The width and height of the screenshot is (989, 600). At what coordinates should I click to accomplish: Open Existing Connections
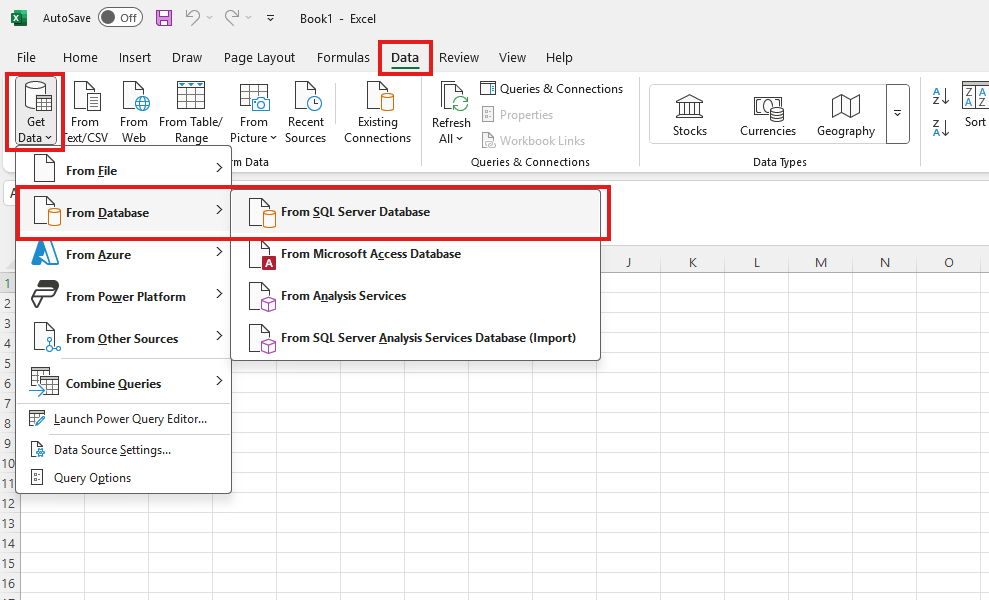377,112
